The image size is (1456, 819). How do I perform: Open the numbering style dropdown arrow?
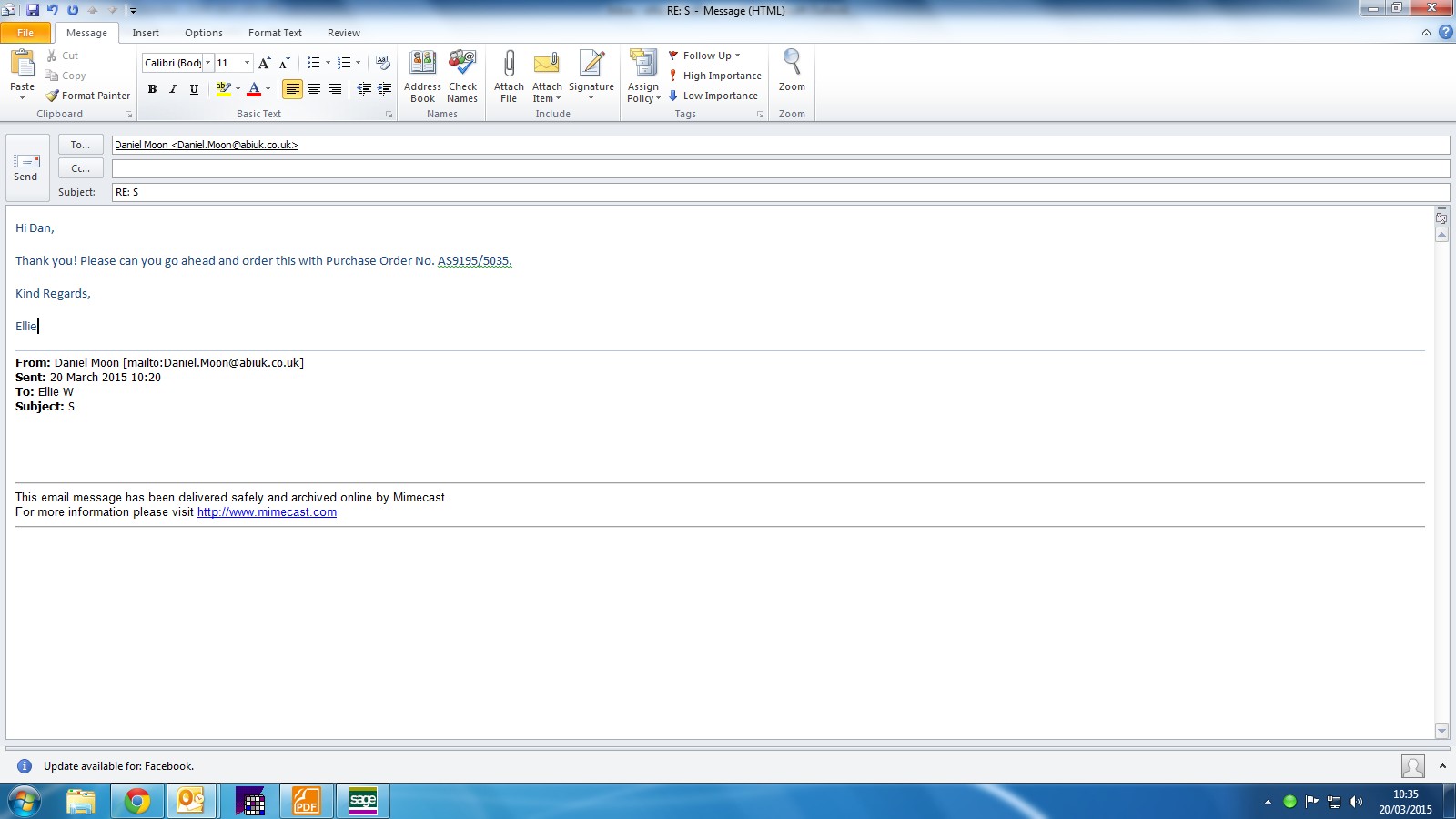[x=358, y=63]
